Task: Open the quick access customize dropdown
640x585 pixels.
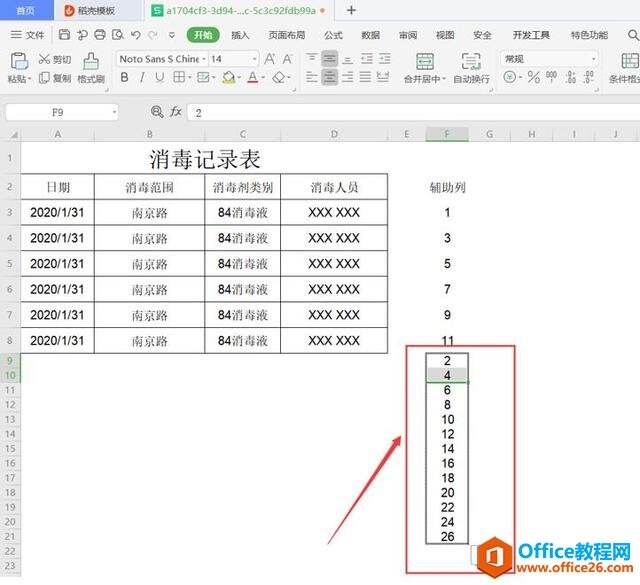Action: [x=172, y=35]
